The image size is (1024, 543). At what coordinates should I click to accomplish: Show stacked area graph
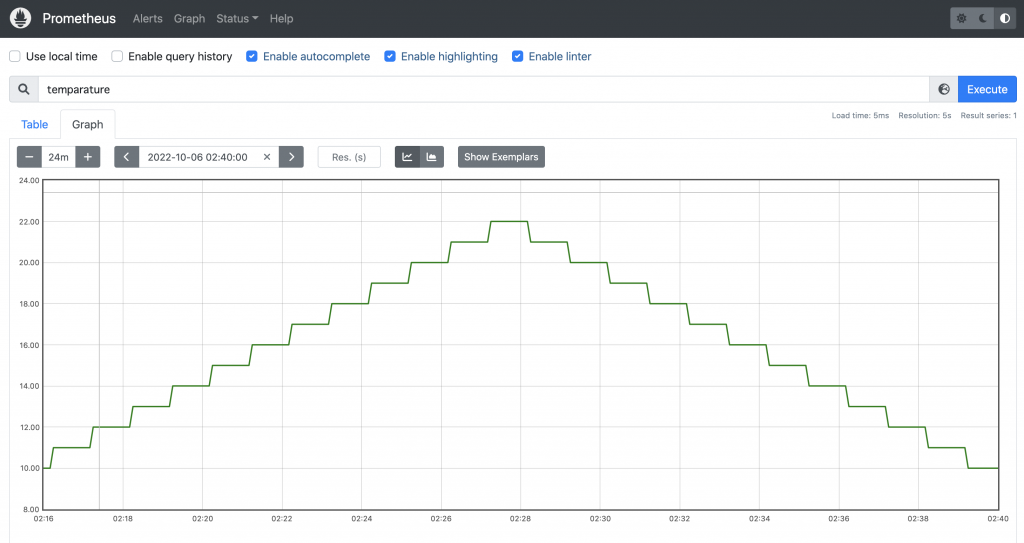point(432,157)
